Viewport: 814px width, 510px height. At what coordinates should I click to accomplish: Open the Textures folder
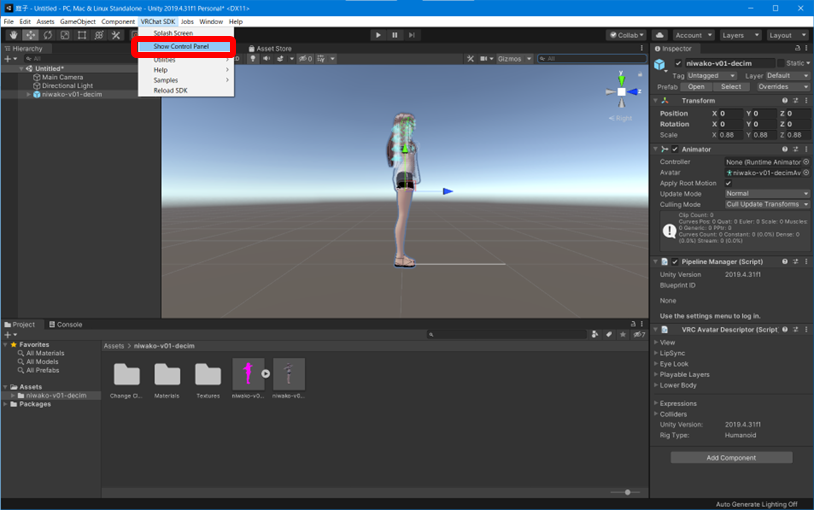(x=207, y=374)
